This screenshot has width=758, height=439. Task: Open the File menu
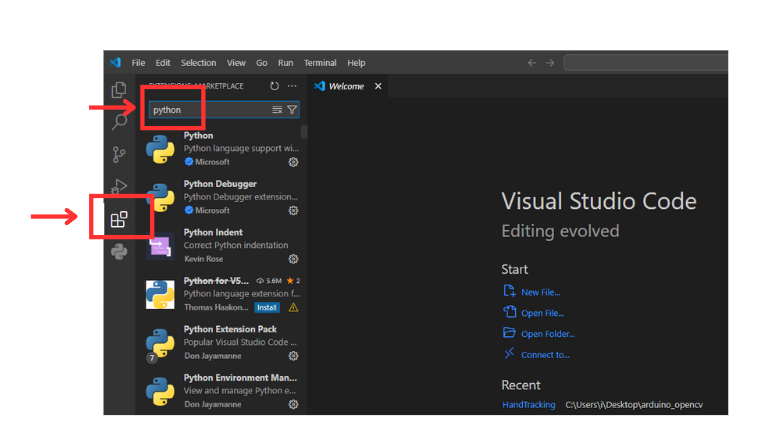point(138,63)
